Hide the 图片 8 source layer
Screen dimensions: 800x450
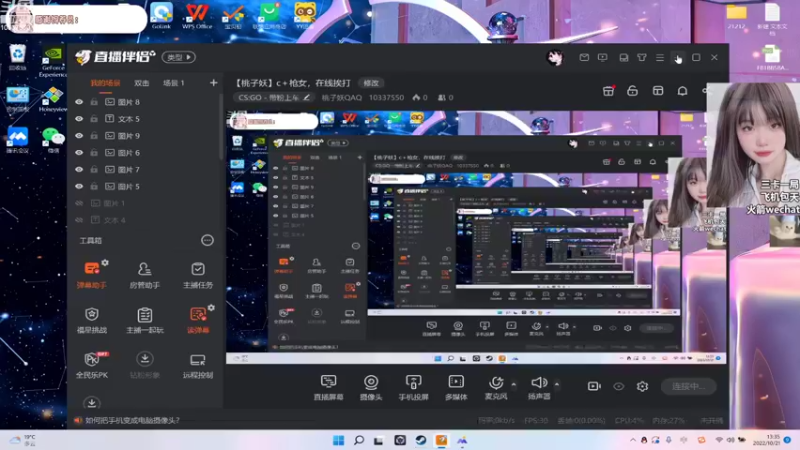pyautogui.click(x=79, y=102)
